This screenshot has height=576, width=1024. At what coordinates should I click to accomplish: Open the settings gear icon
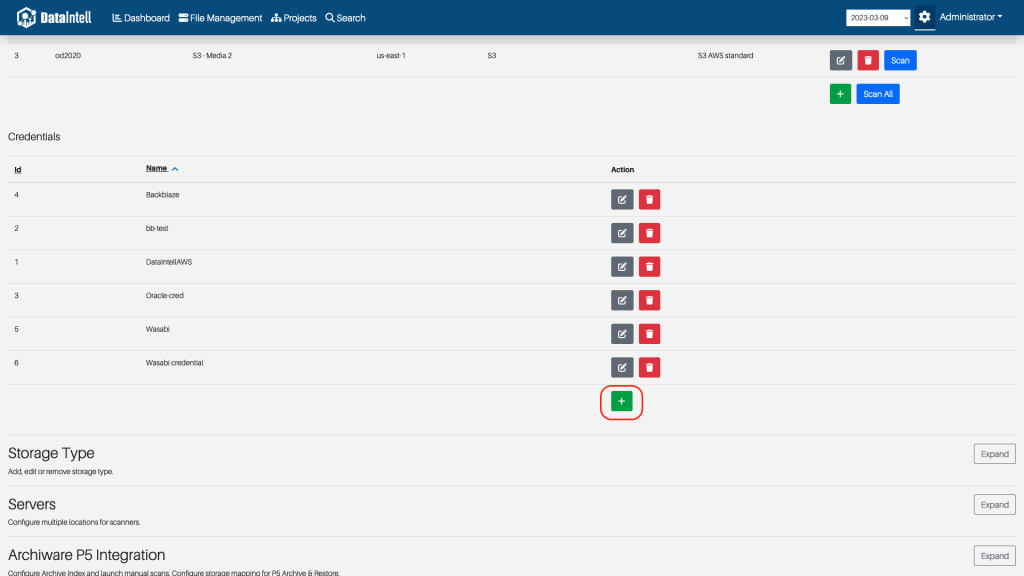coord(924,17)
